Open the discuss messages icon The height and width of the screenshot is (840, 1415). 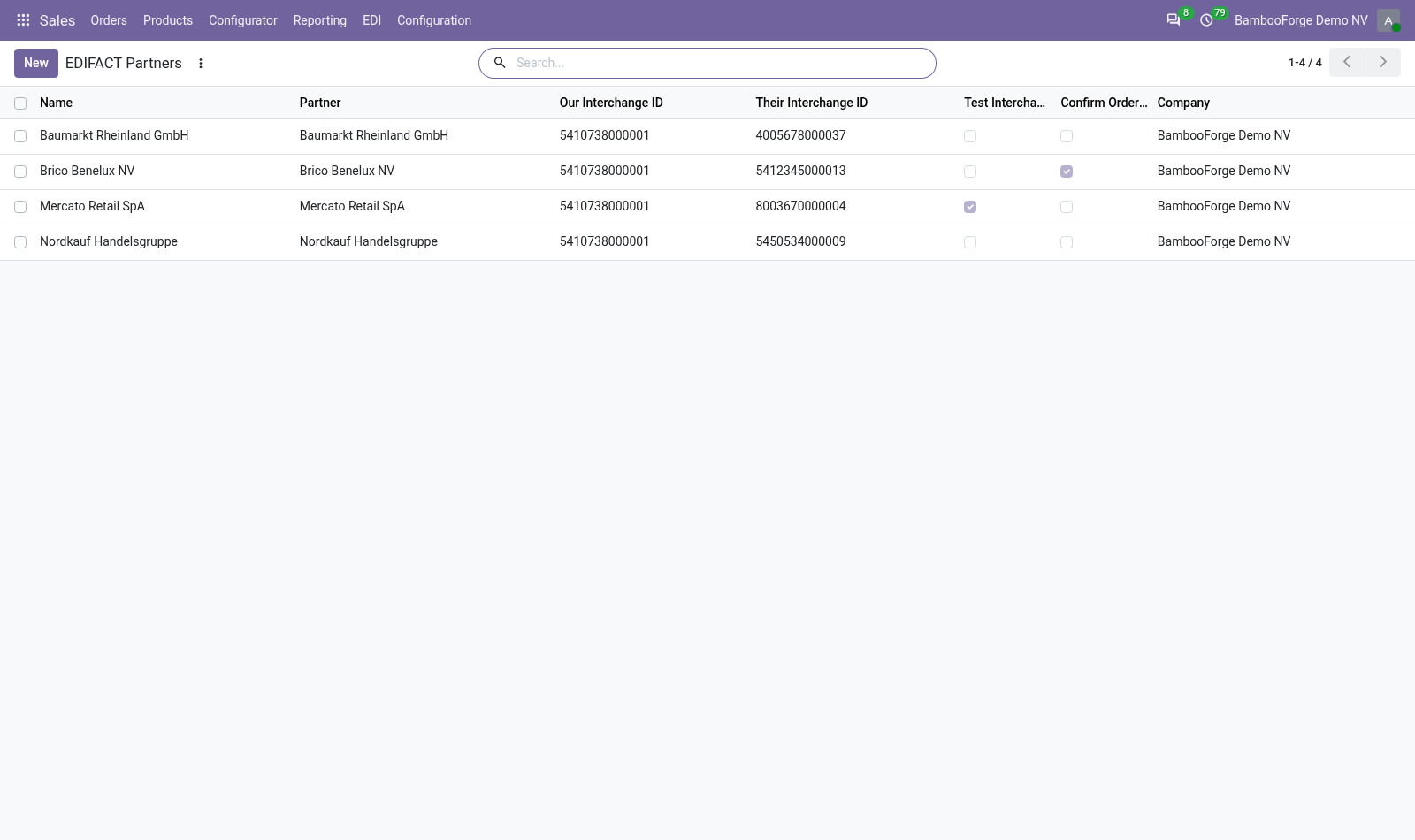[1174, 20]
